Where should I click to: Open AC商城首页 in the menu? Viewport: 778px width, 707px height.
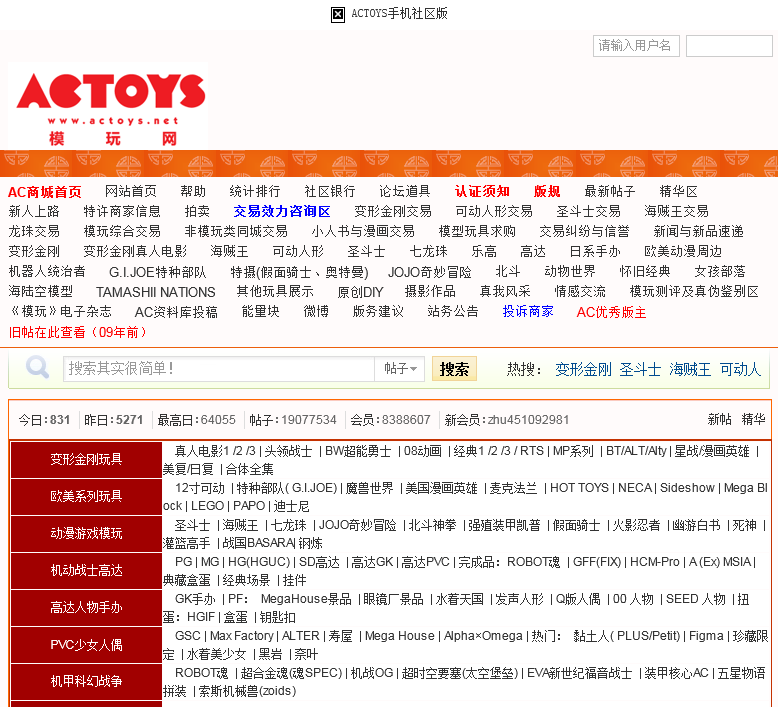click(45, 192)
